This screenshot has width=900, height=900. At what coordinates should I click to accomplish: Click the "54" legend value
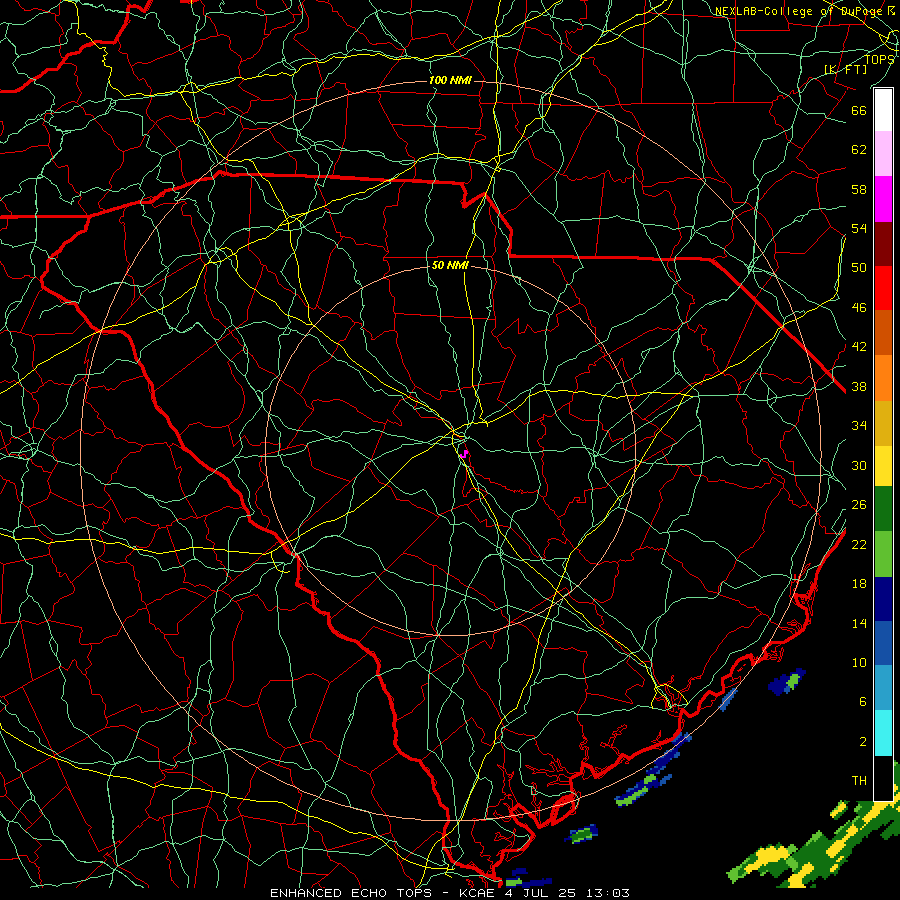(859, 228)
